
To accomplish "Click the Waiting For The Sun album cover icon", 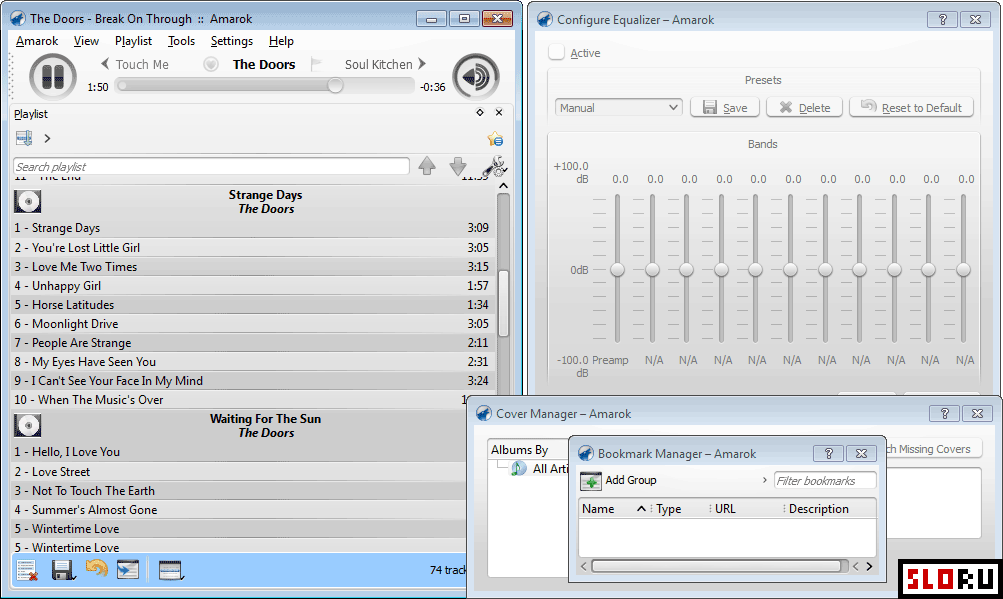I will pyautogui.click(x=28, y=426).
